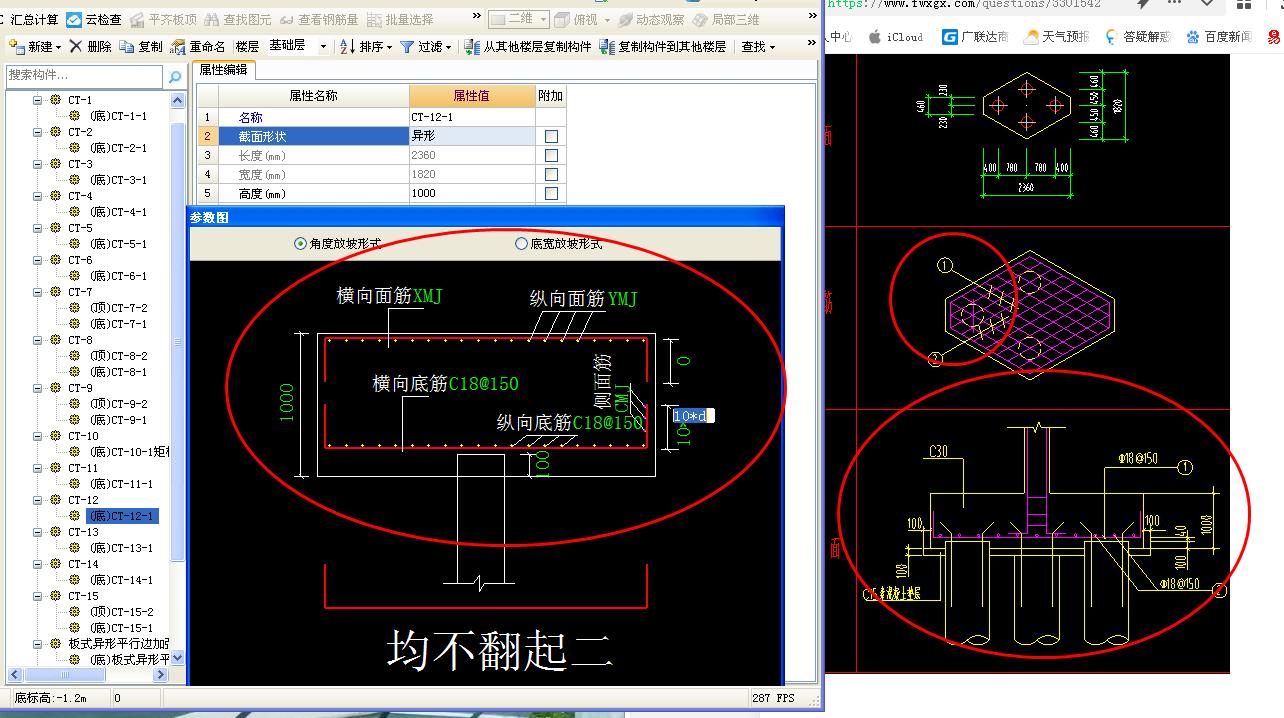This screenshot has width=1284, height=718.
Task: Click tree horizontal scrollbar right arrow
Action: coord(160,675)
